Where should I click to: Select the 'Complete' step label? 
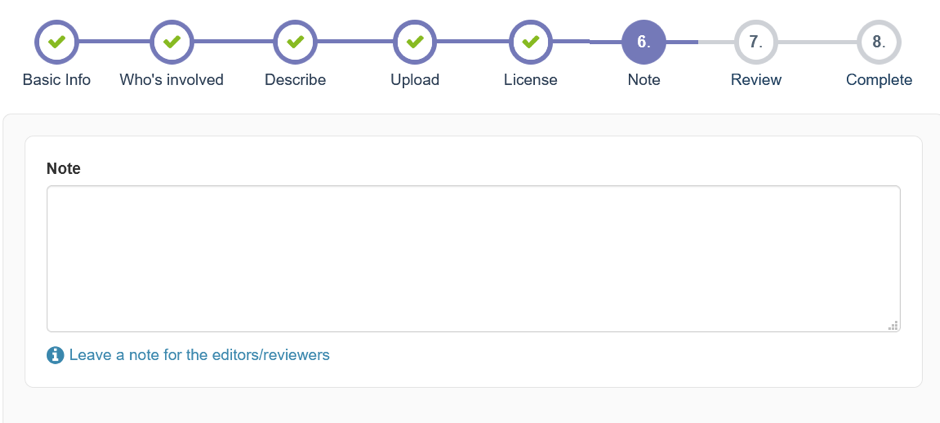pyautogui.click(x=879, y=80)
